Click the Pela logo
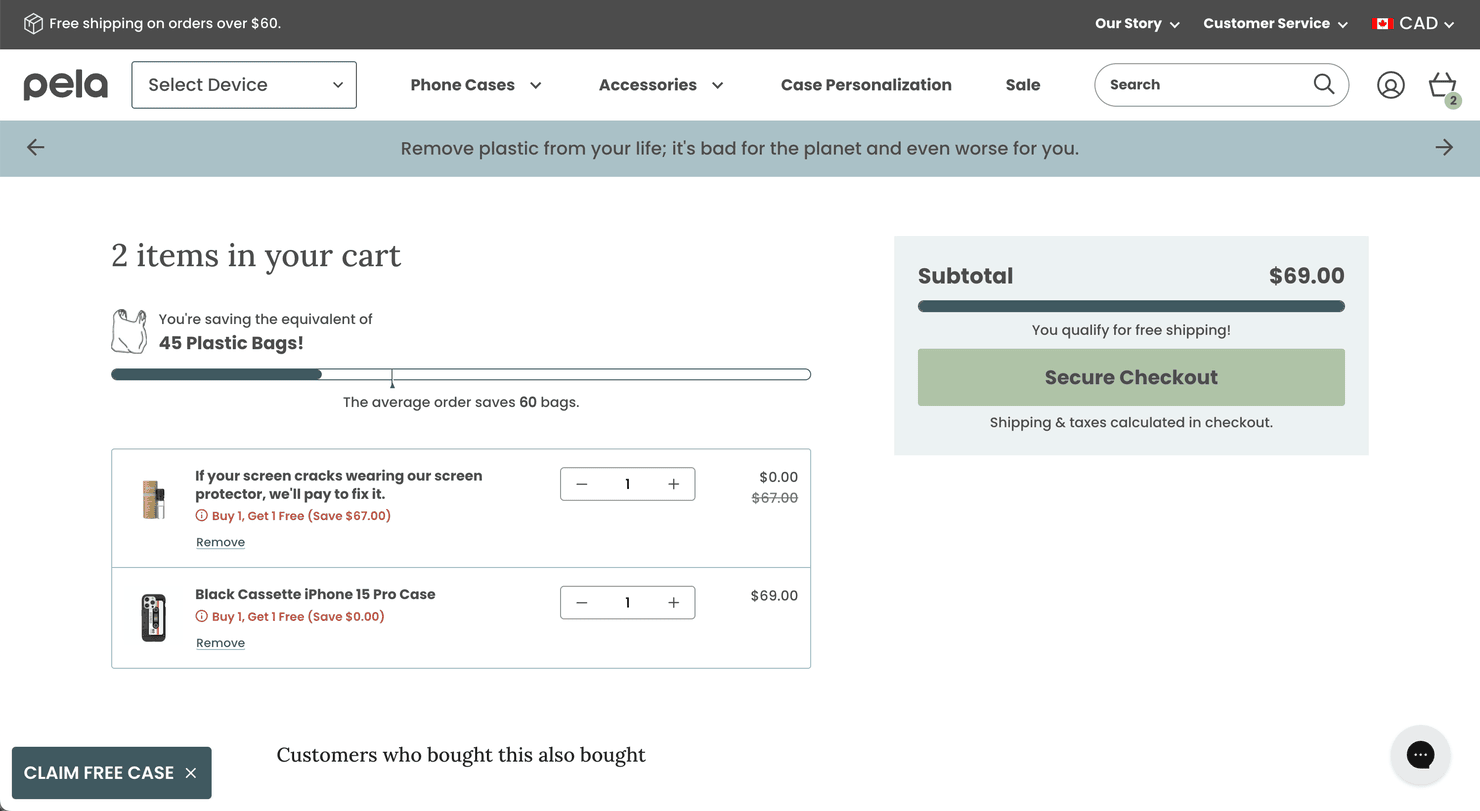 (x=66, y=85)
